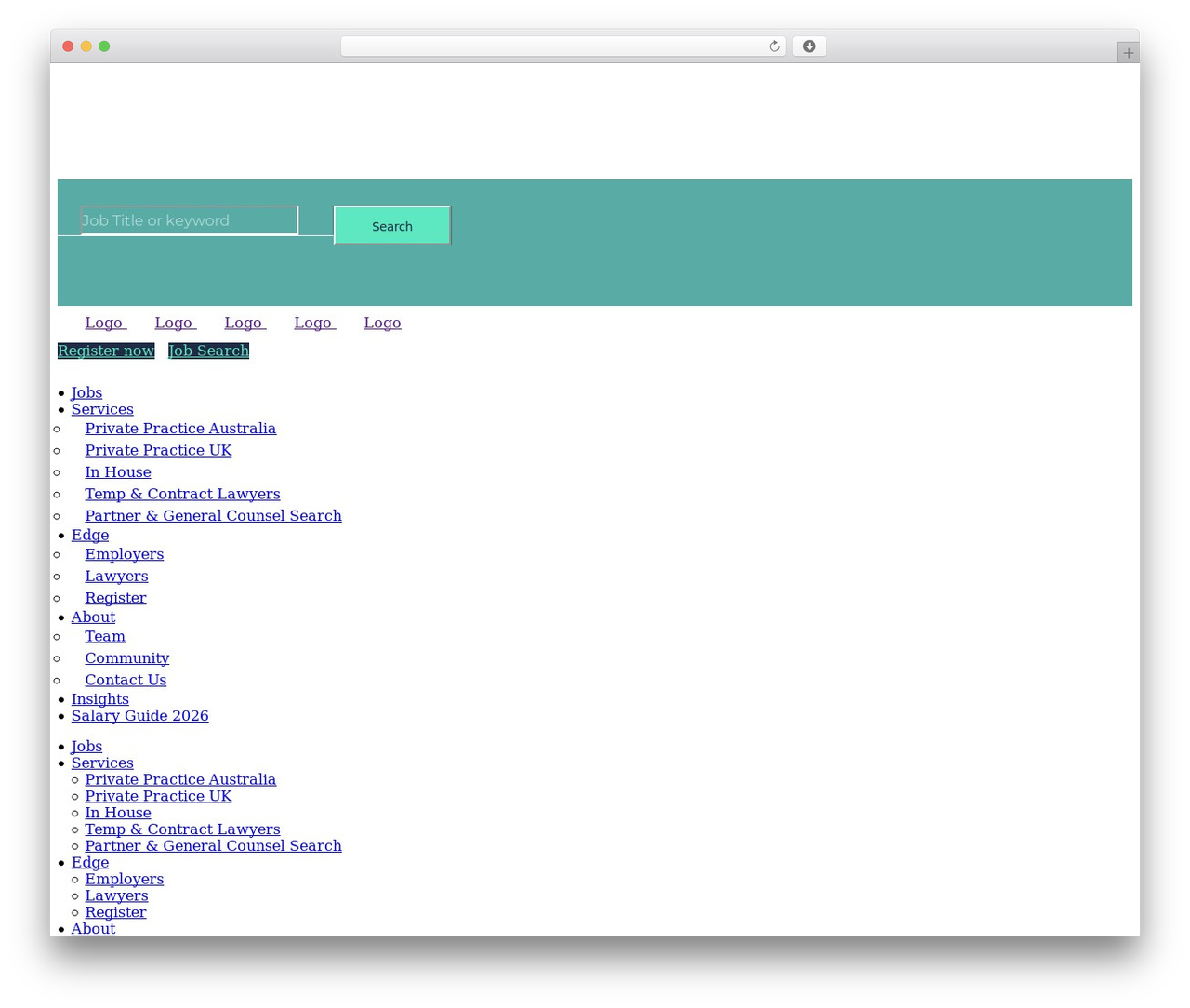This screenshot has height=1008, width=1190.
Task: Open the Insights menu link
Action: pos(100,699)
